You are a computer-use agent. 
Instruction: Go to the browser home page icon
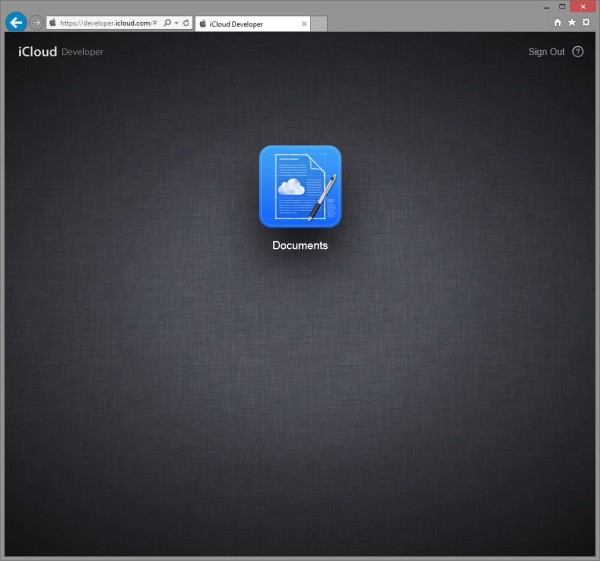click(558, 23)
